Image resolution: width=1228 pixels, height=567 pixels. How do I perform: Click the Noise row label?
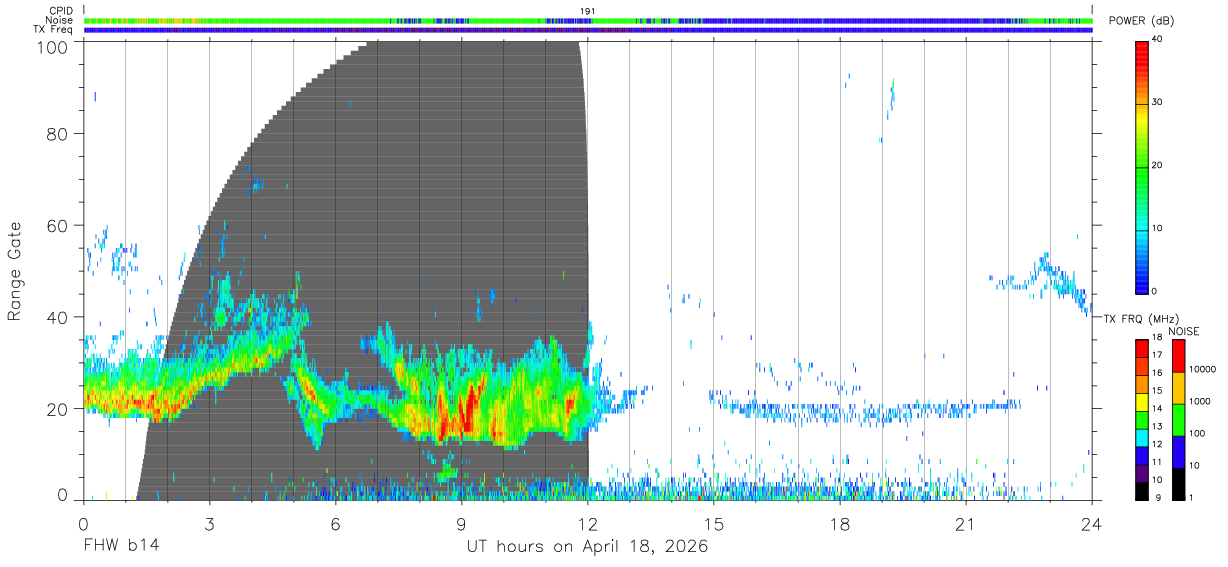coord(59,20)
